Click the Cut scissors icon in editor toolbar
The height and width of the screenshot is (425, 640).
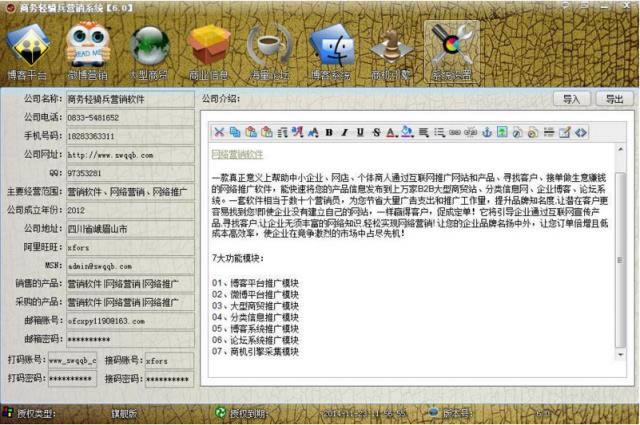tap(219, 132)
